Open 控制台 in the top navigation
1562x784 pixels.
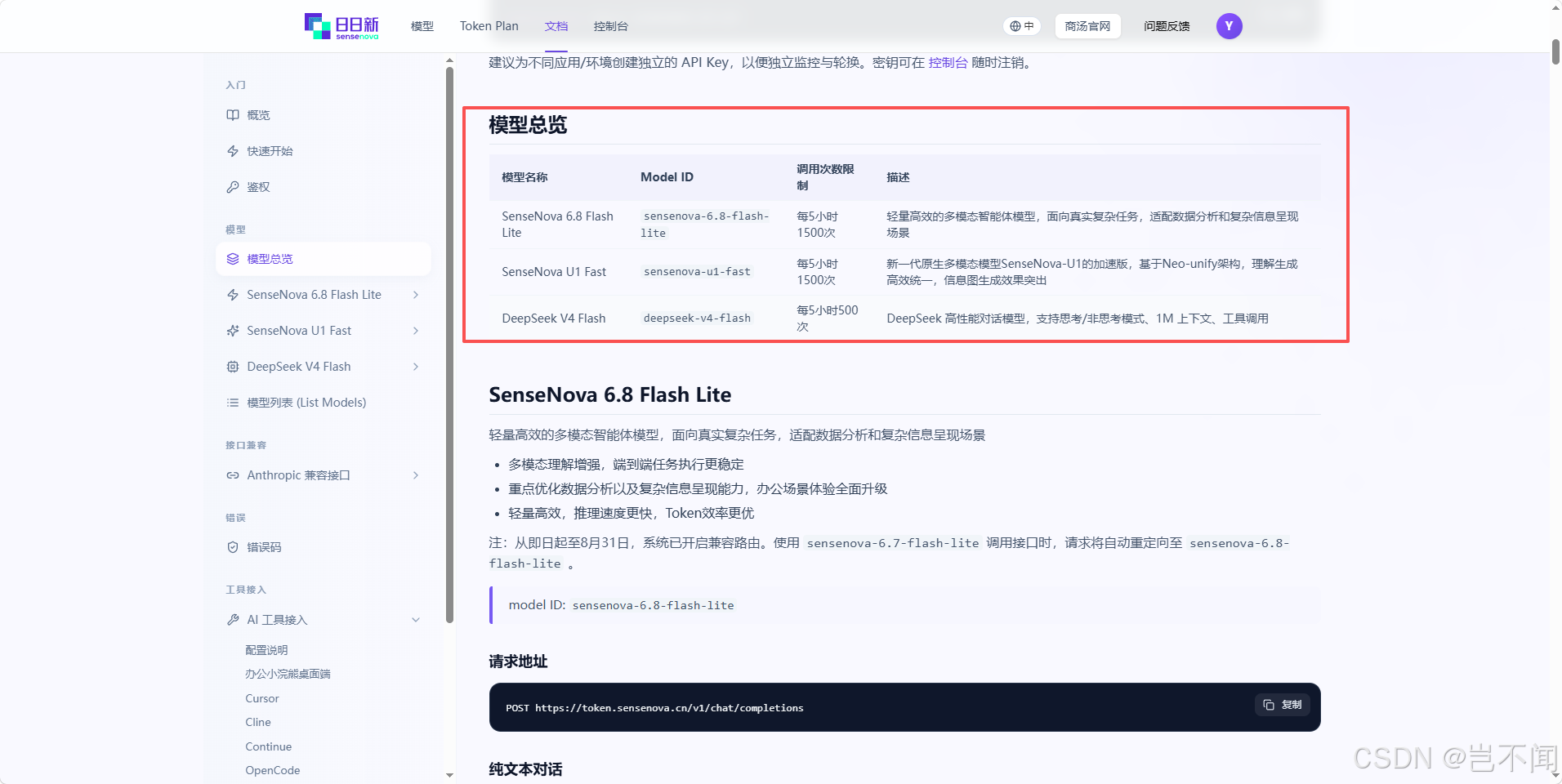610,26
